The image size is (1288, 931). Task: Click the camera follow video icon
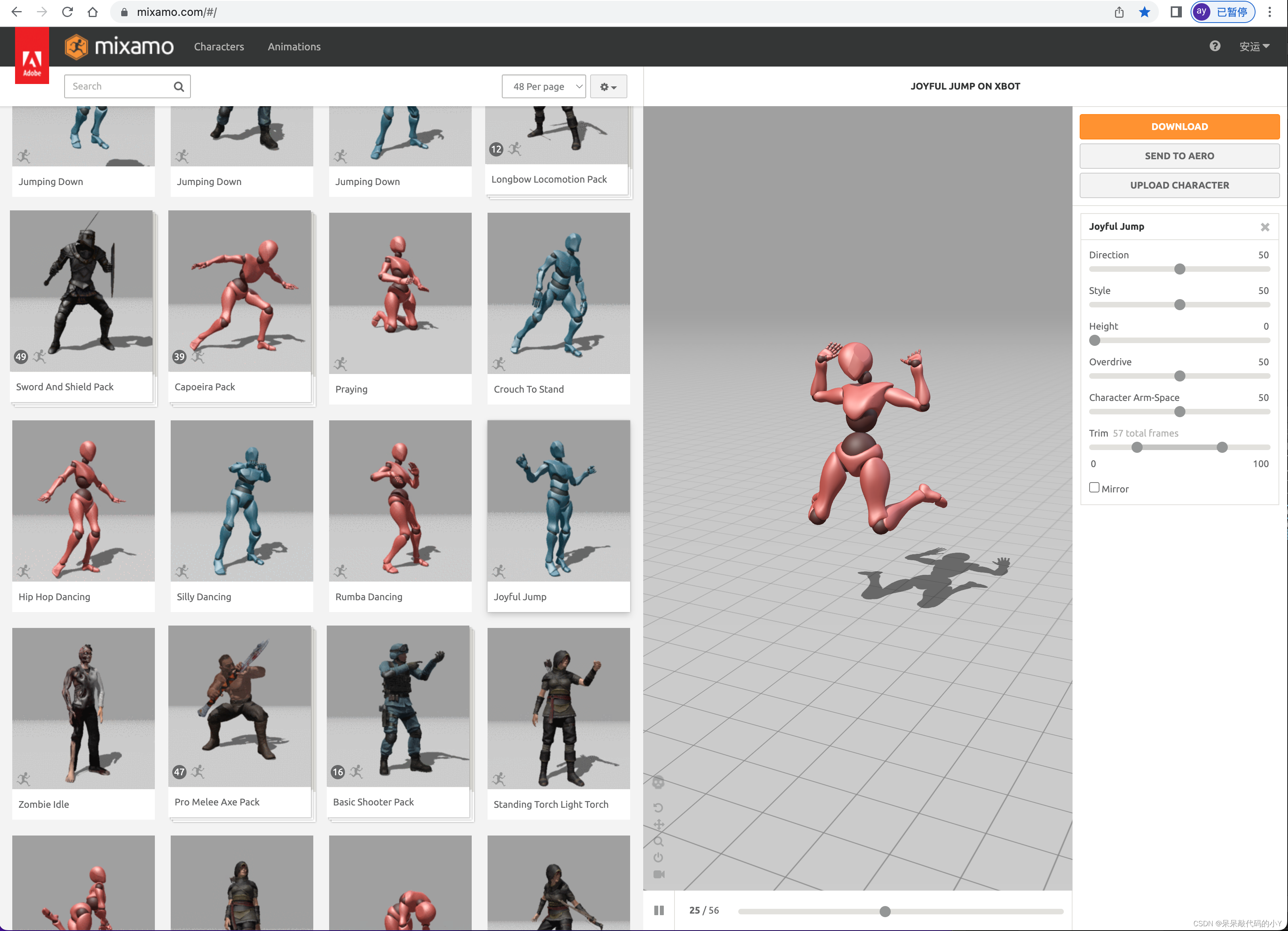[x=658, y=874]
